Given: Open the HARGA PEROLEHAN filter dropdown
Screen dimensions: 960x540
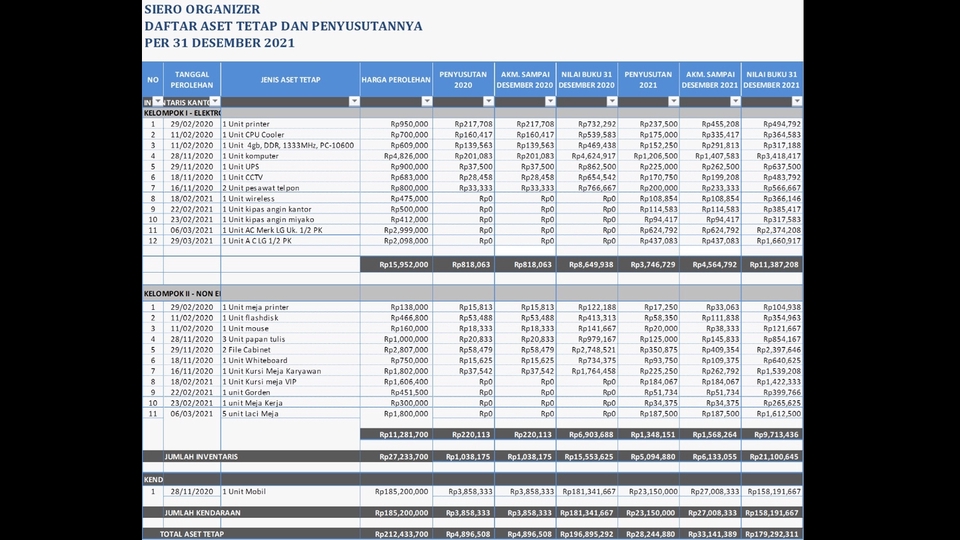Looking at the screenshot, I should tap(427, 102).
